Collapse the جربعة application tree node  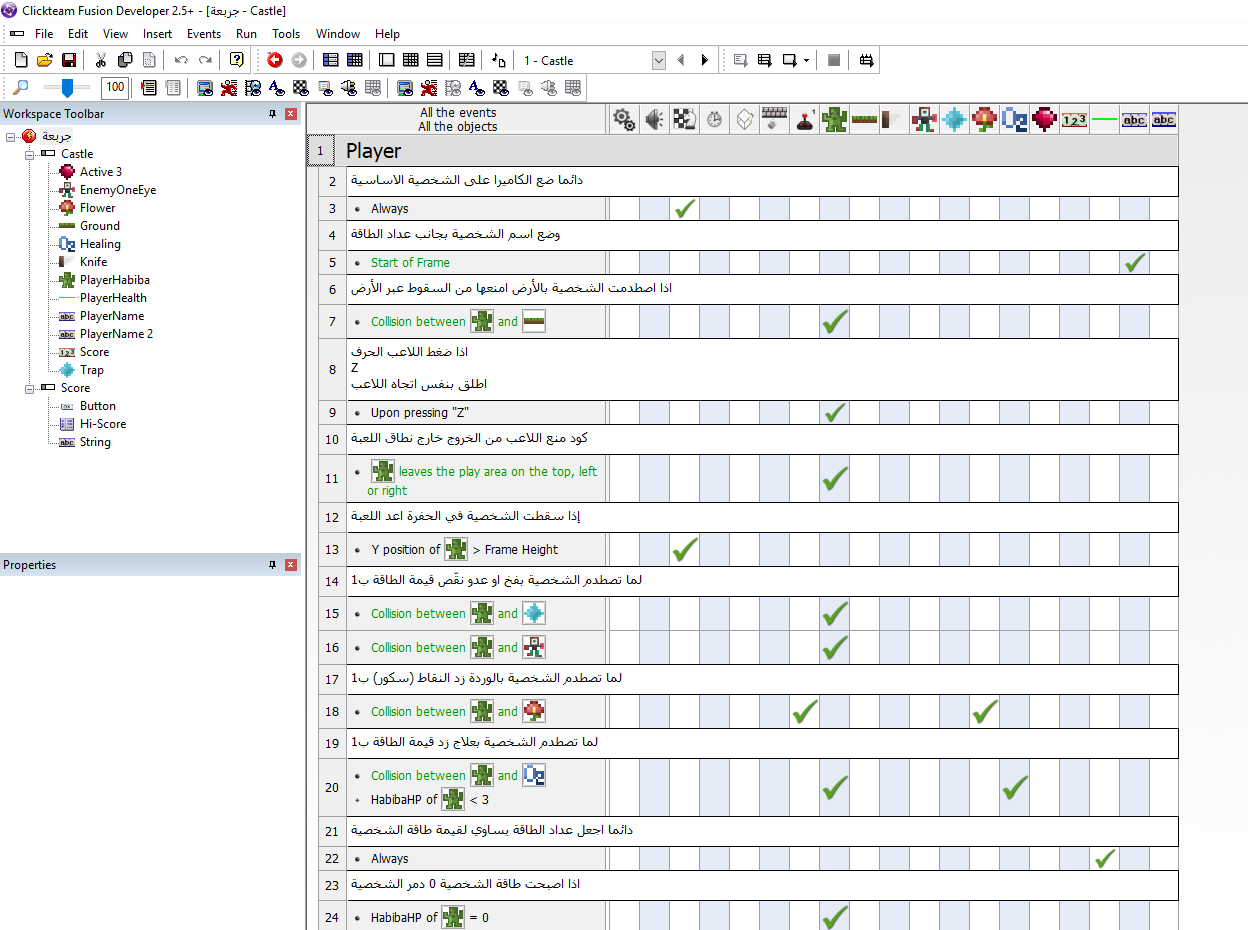pos(10,136)
